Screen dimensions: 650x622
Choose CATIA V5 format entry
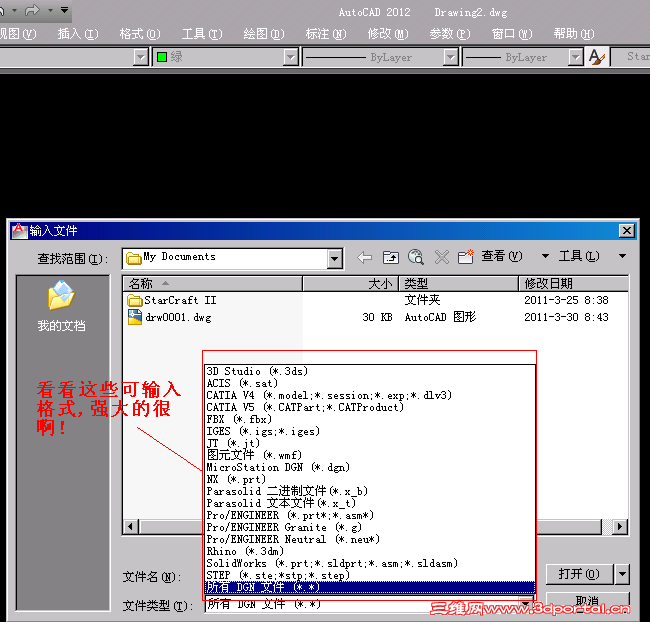point(370,407)
